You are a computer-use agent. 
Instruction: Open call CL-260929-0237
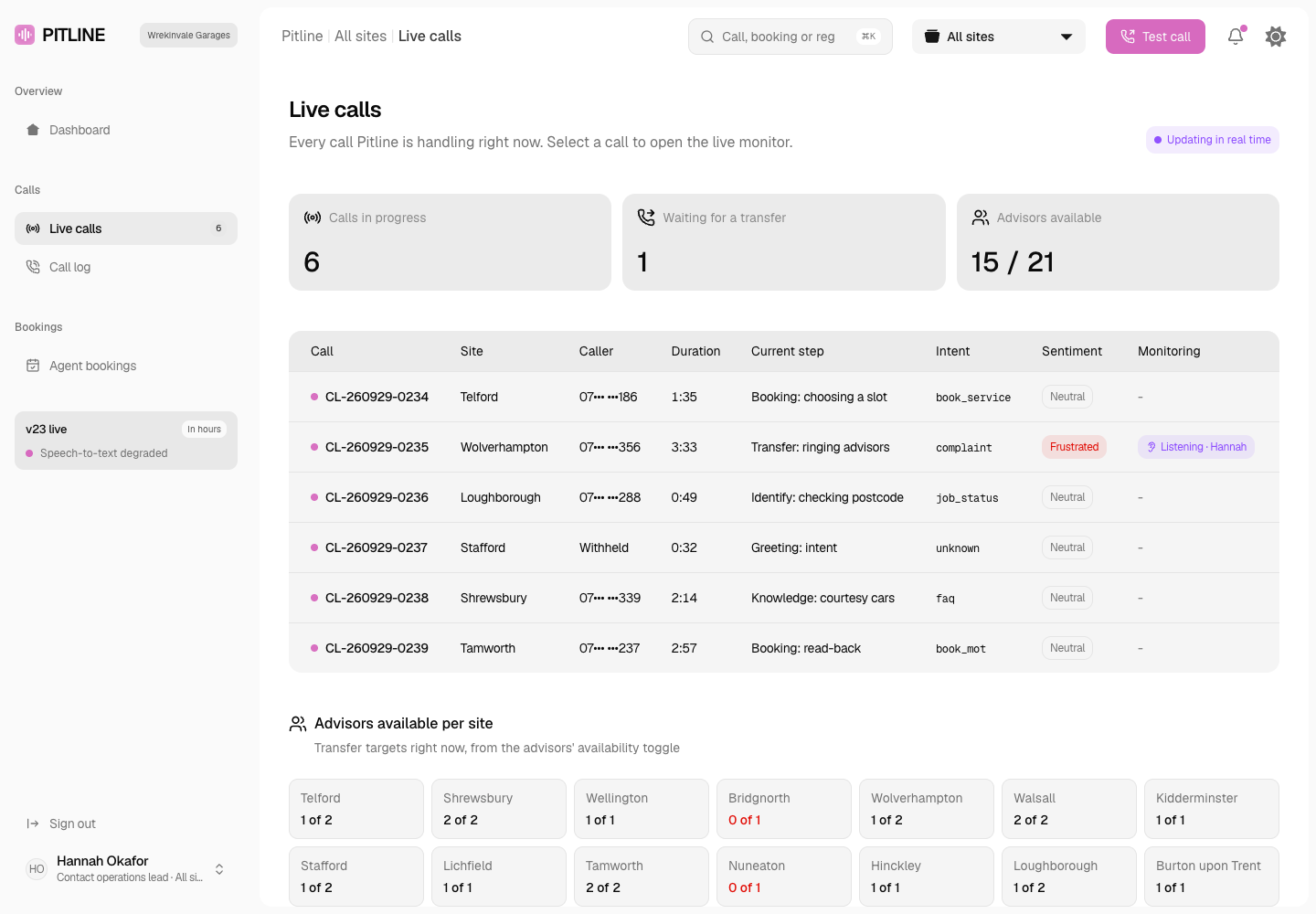click(x=784, y=547)
